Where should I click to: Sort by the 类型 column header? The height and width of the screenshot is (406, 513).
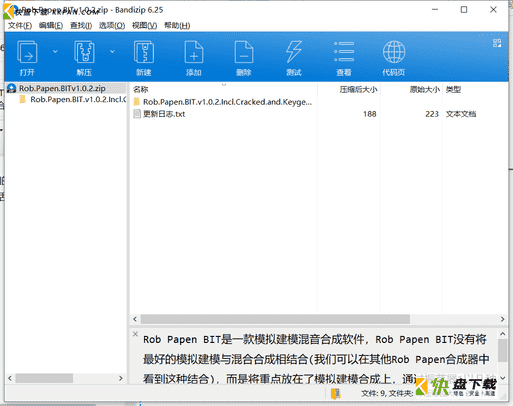click(453, 89)
